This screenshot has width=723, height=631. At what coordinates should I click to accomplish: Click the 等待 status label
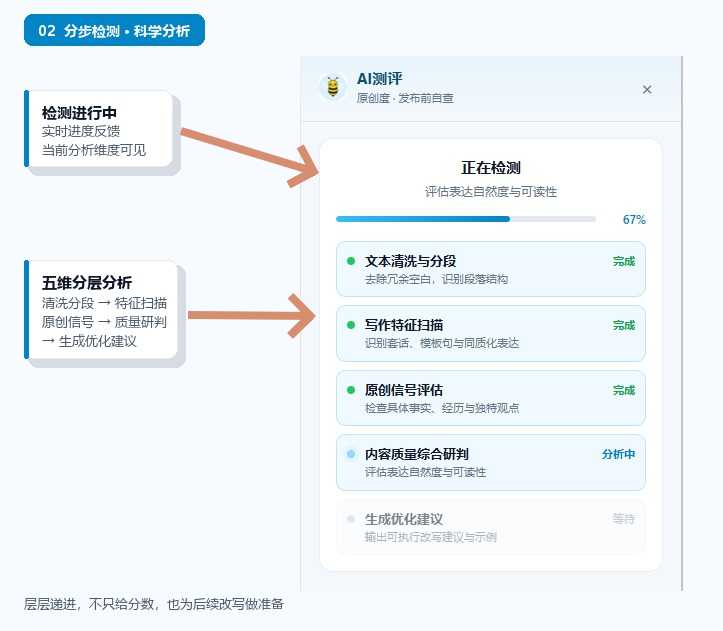624,519
